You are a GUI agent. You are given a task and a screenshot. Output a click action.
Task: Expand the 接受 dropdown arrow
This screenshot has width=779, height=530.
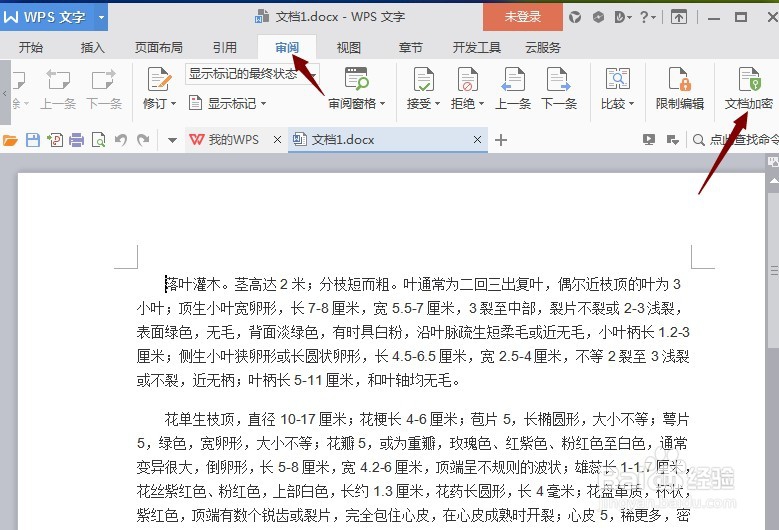[437, 104]
